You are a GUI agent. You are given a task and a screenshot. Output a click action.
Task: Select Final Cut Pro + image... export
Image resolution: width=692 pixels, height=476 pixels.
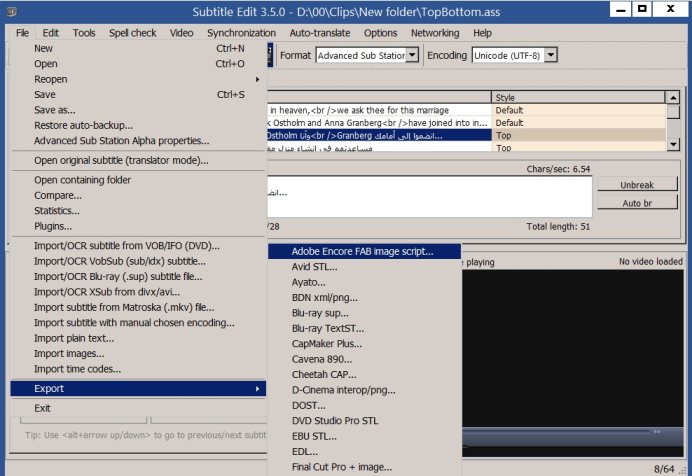365,467
